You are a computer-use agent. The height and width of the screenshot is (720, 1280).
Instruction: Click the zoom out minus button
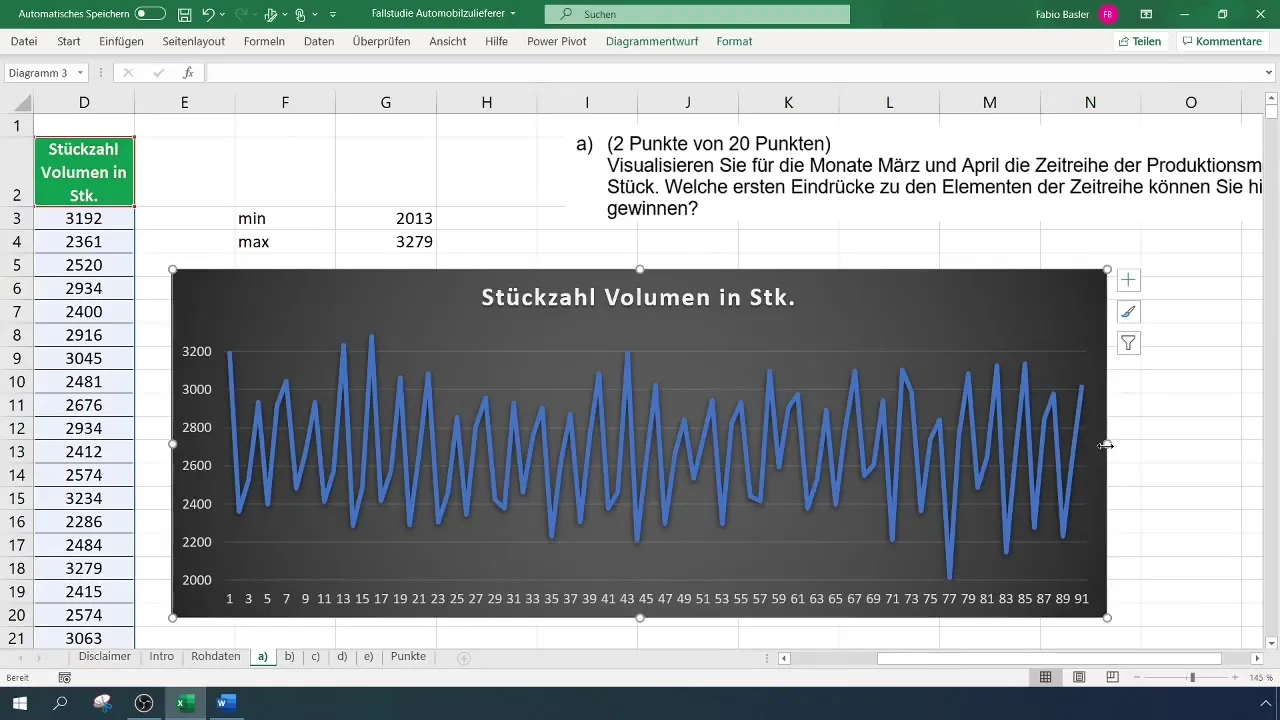pos(1137,677)
